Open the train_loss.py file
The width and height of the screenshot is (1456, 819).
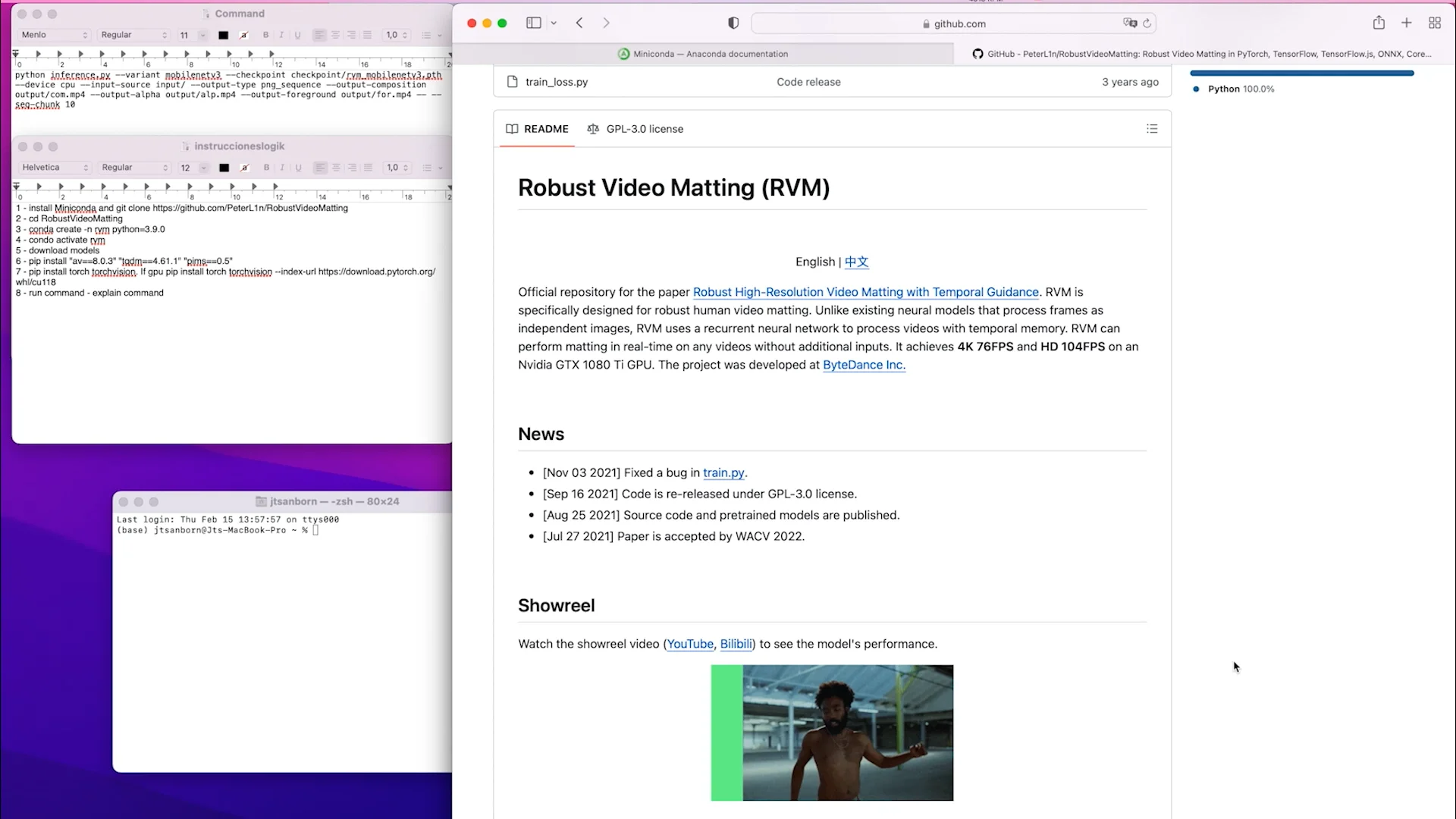pyautogui.click(x=557, y=82)
